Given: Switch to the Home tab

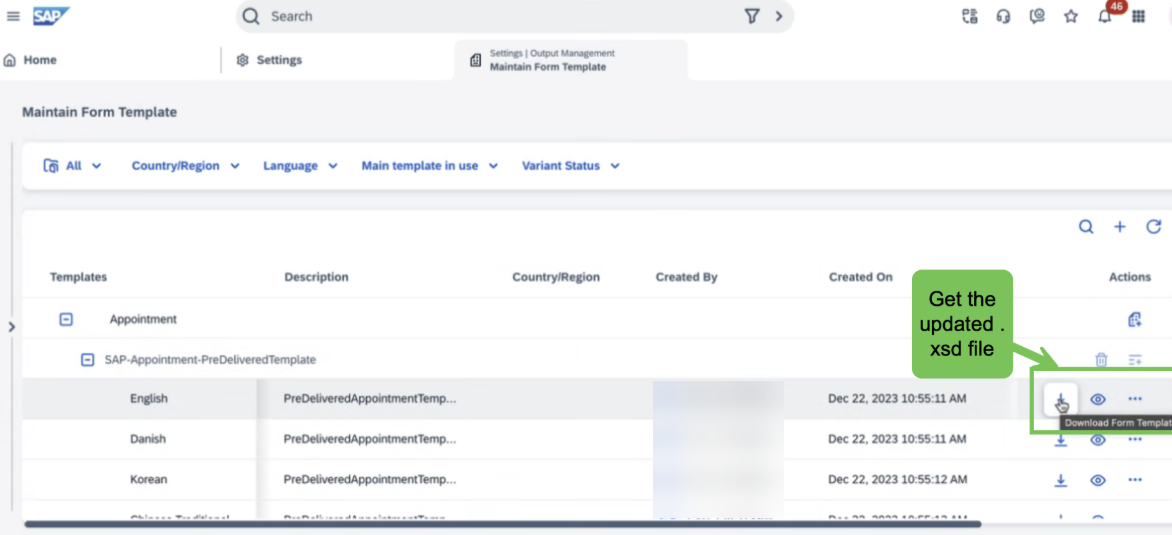Looking at the screenshot, I should pyautogui.click(x=31, y=60).
